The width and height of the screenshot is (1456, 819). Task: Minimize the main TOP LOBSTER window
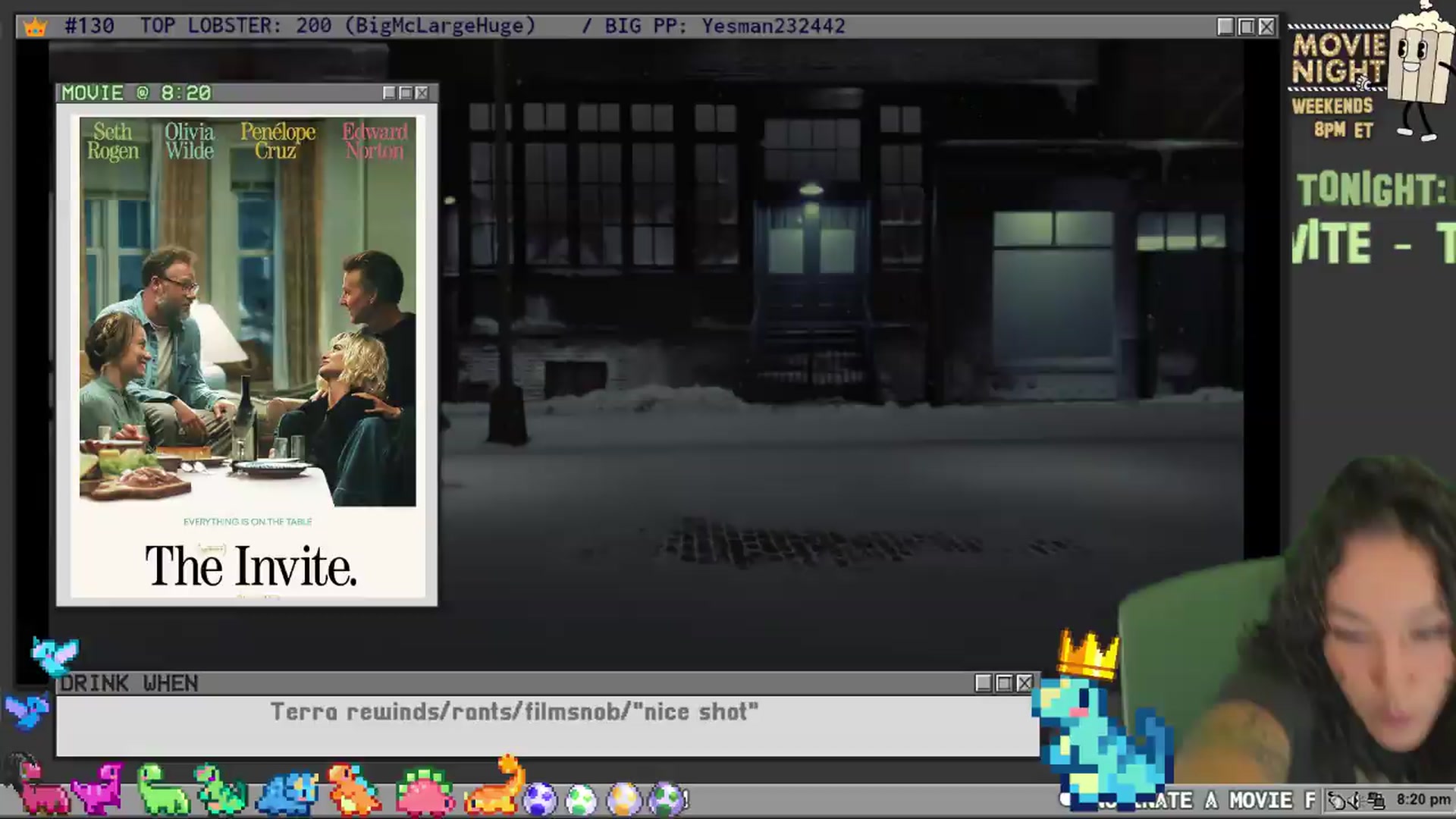[1225, 27]
